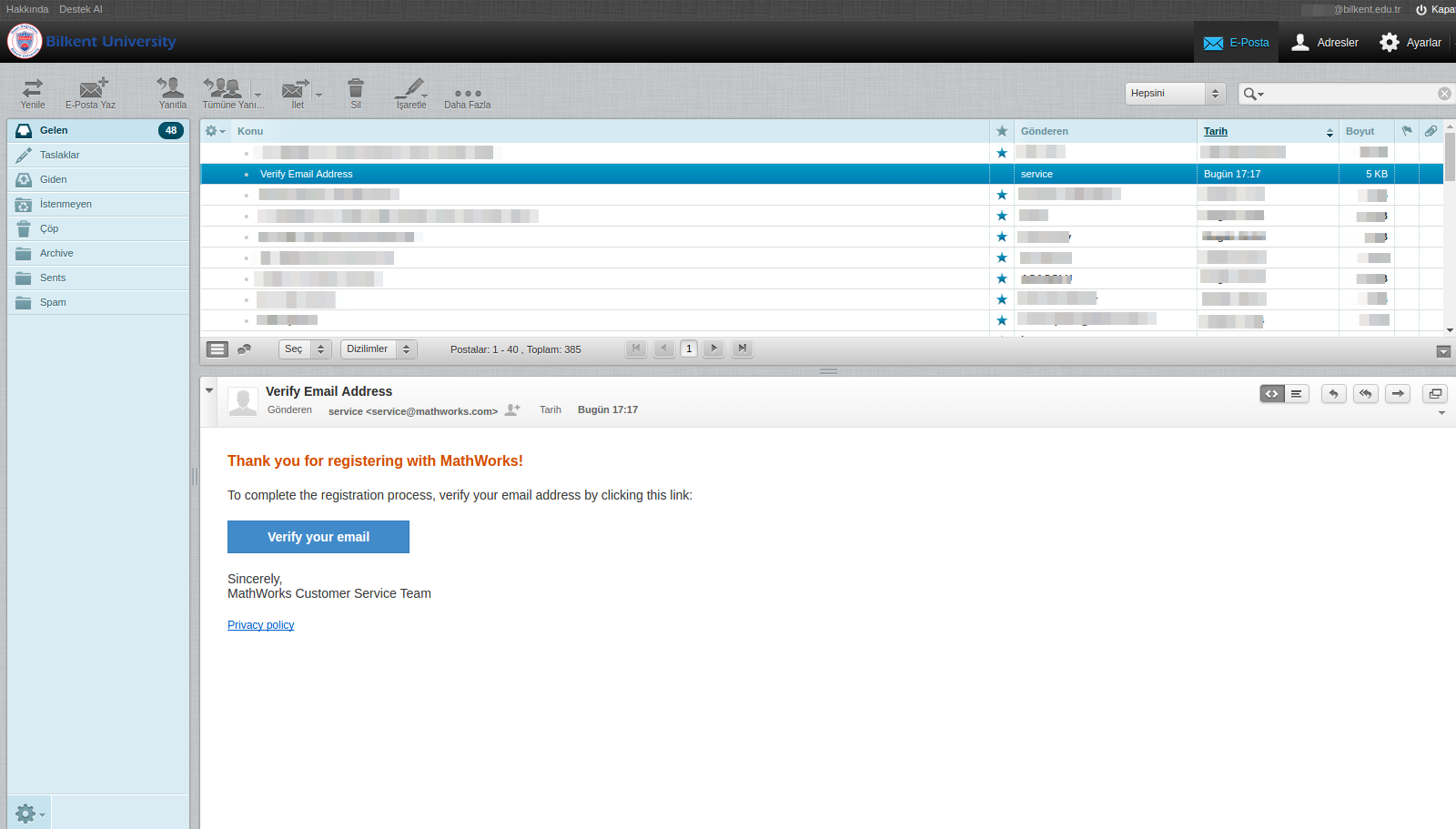Image resolution: width=1456 pixels, height=829 pixels.
Task: Open Ayarlar settings tab
Action: point(1410,42)
